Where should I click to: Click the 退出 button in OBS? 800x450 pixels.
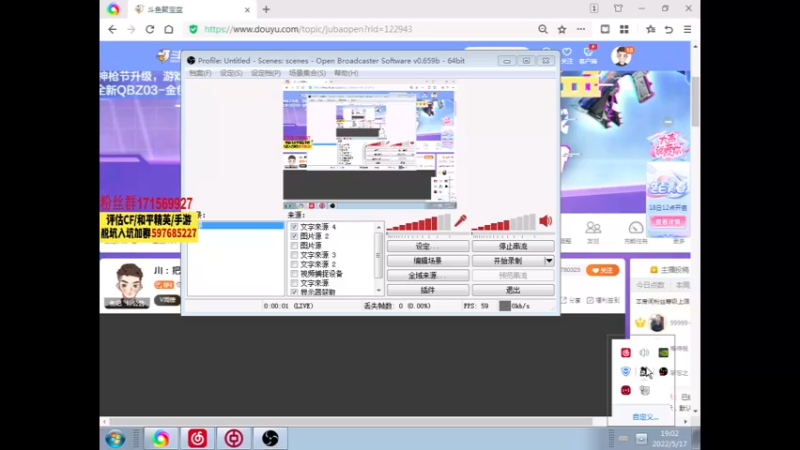513,290
